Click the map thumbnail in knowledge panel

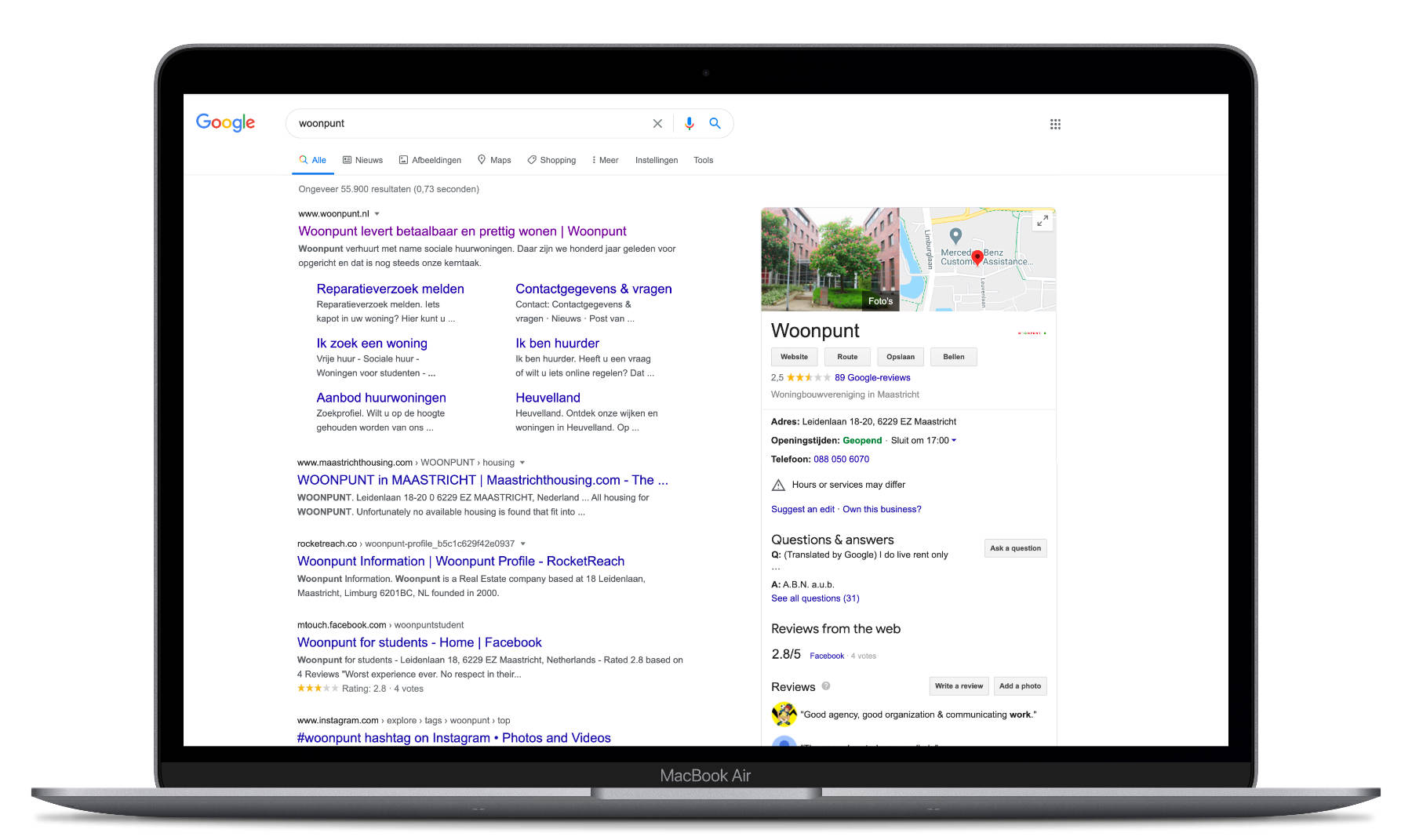(x=977, y=259)
